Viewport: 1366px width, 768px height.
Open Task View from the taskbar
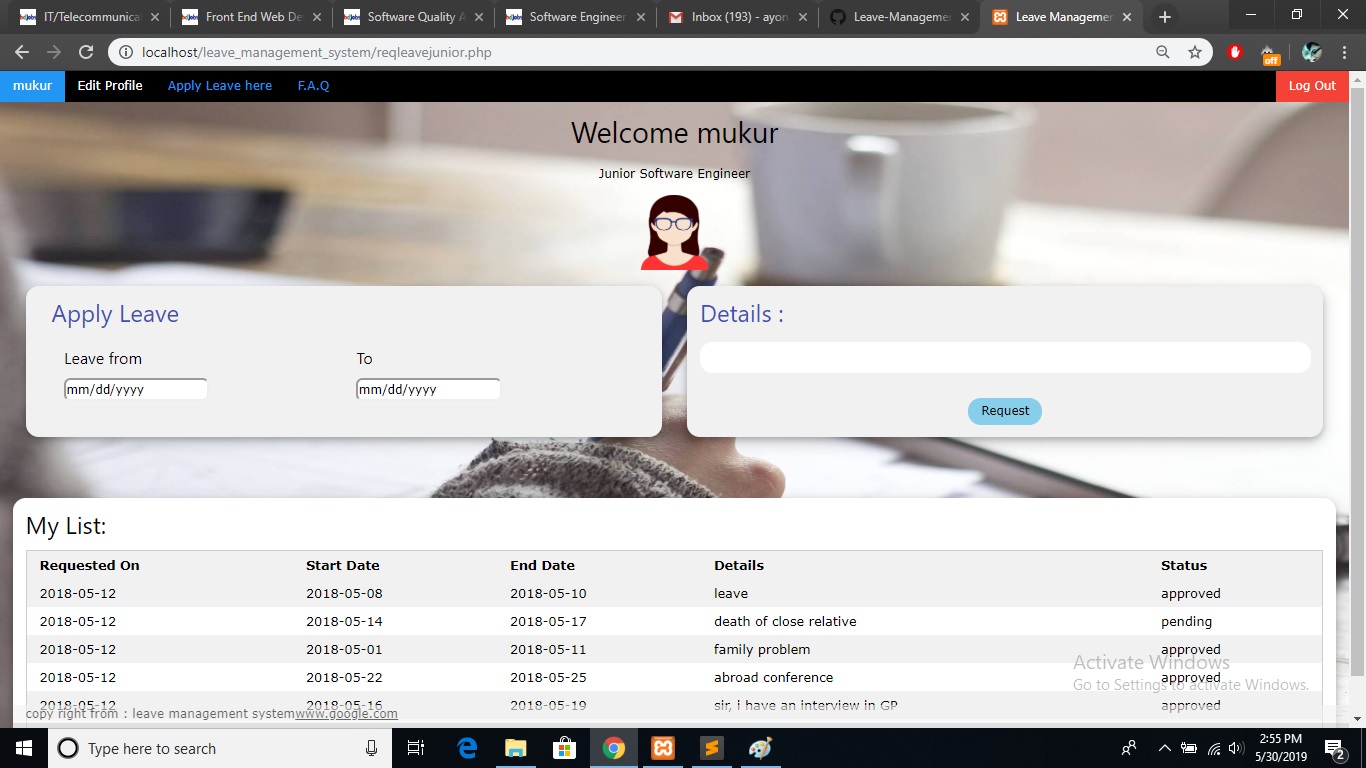(x=416, y=747)
